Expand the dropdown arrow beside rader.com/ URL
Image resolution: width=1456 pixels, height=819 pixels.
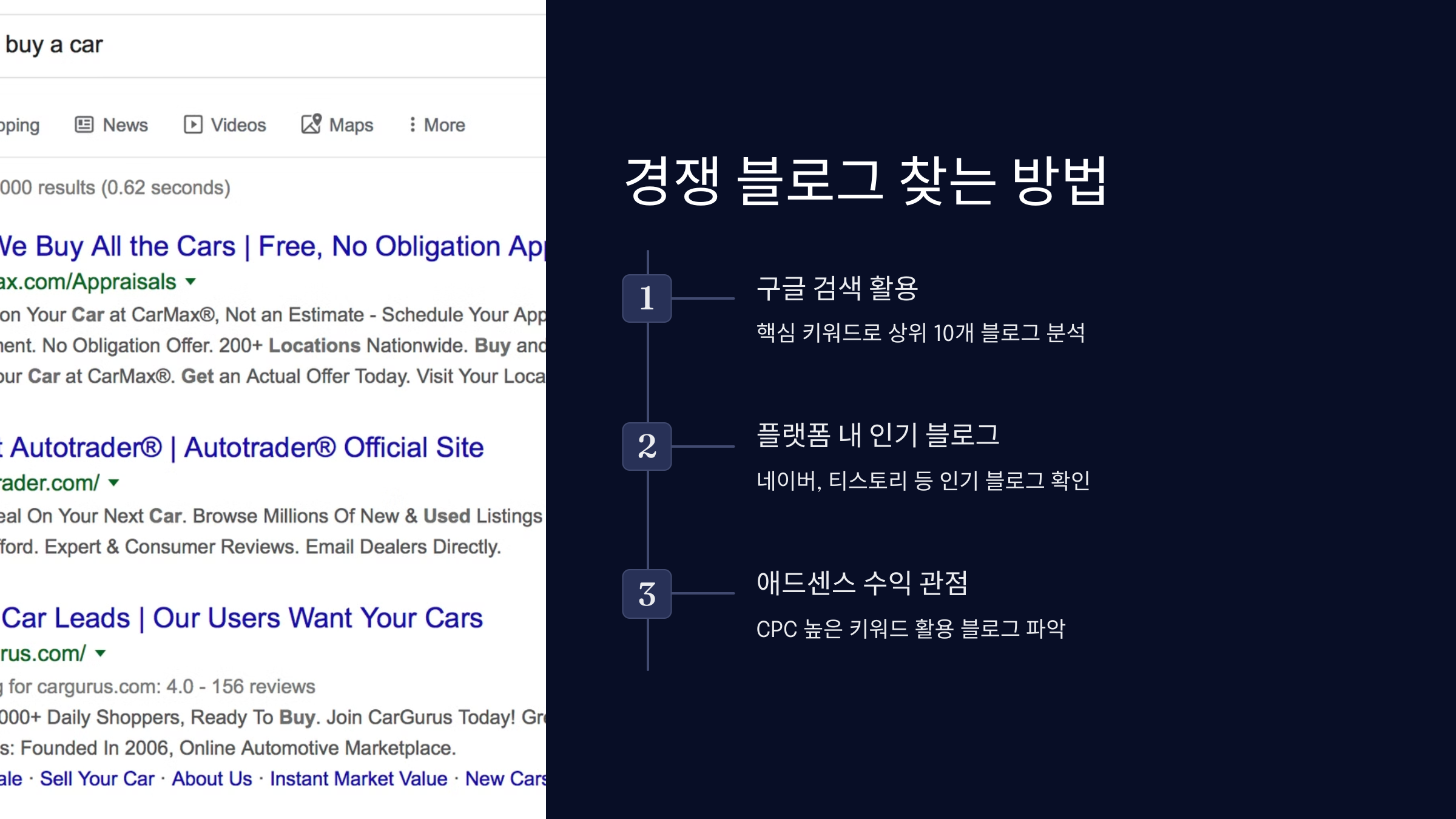113,483
